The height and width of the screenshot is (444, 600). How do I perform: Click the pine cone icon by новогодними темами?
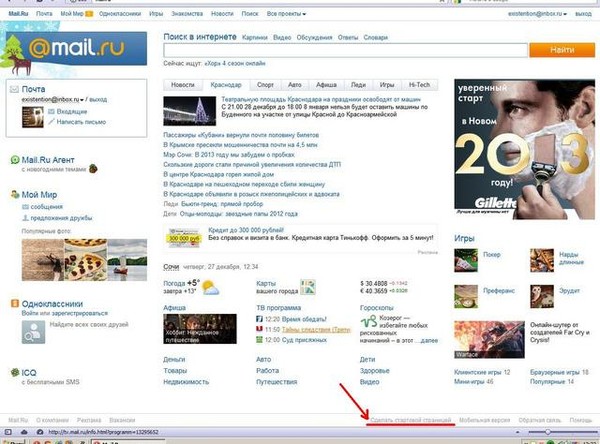click(x=93, y=168)
